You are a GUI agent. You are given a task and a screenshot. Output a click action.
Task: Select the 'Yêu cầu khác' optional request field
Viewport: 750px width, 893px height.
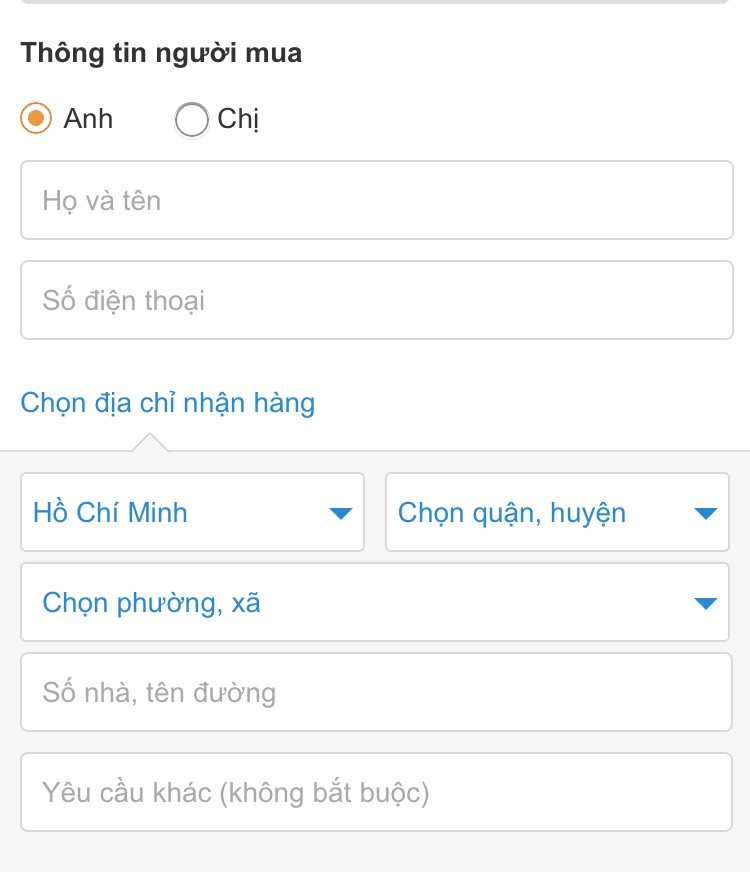(x=375, y=791)
